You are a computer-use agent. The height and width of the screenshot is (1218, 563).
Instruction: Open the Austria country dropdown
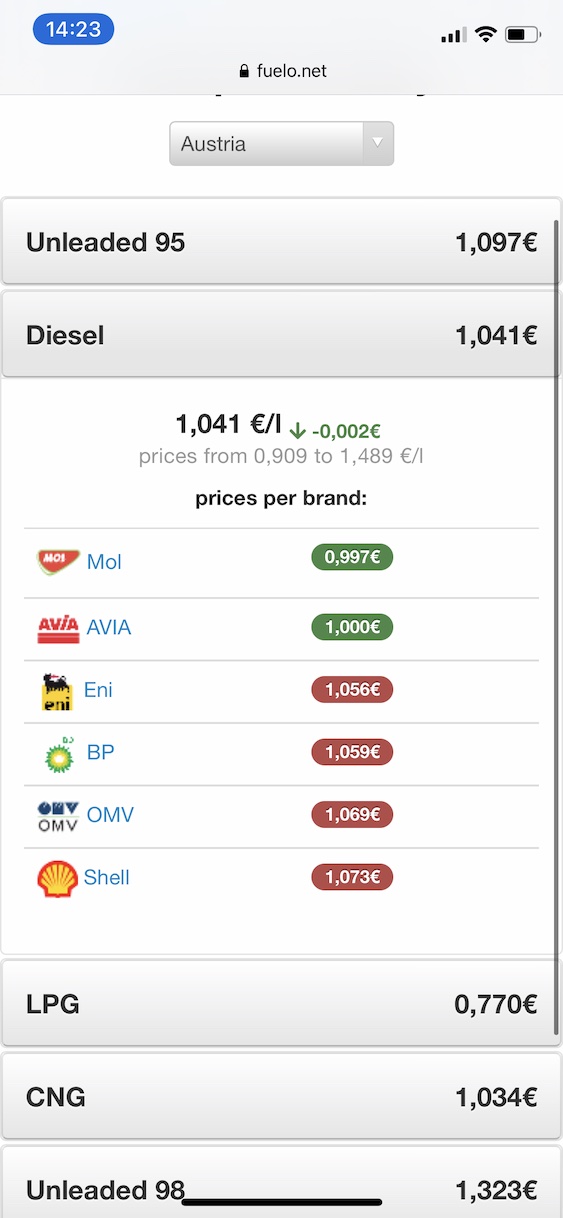coord(281,143)
